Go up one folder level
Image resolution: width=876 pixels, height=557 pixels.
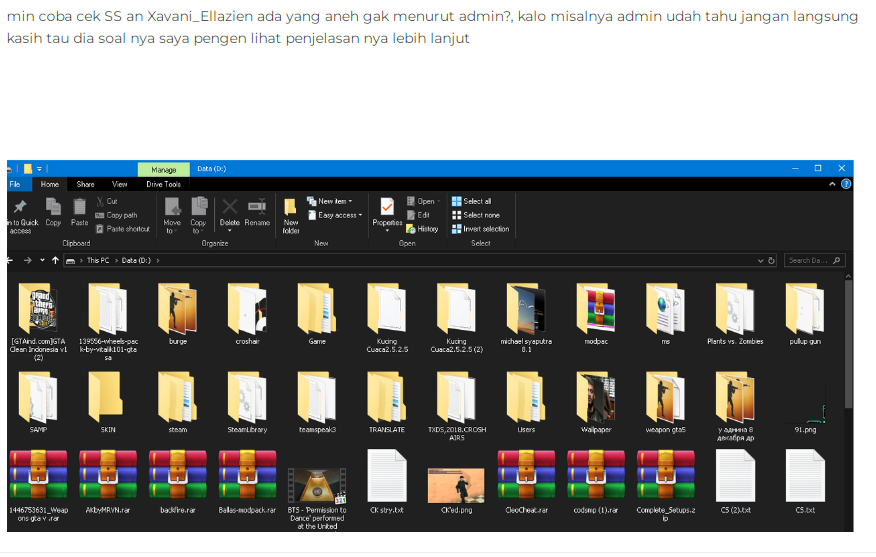(55, 260)
